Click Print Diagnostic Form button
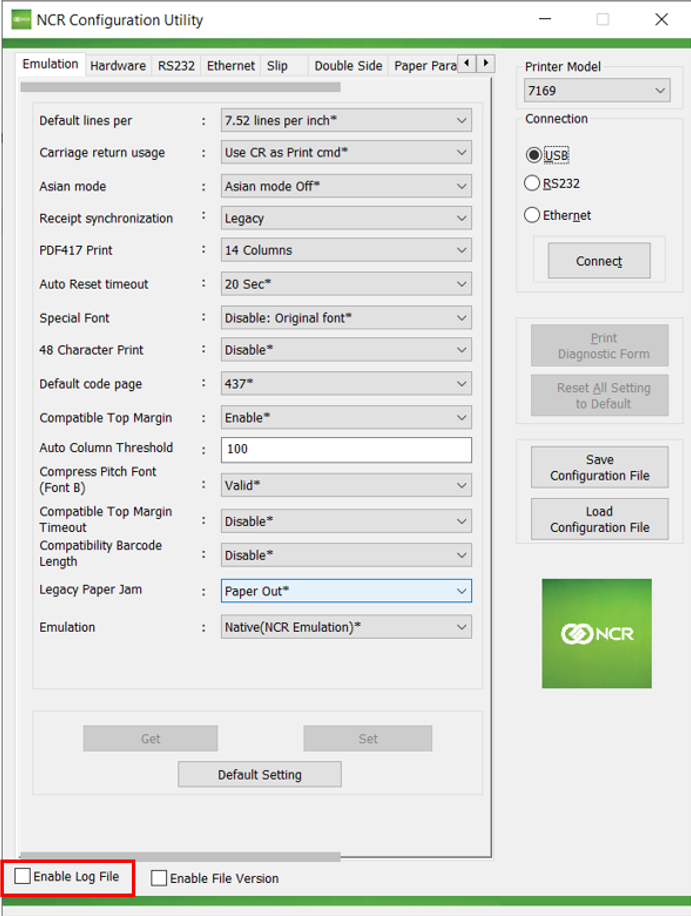This screenshot has width=691, height=916. pyautogui.click(x=600, y=346)
